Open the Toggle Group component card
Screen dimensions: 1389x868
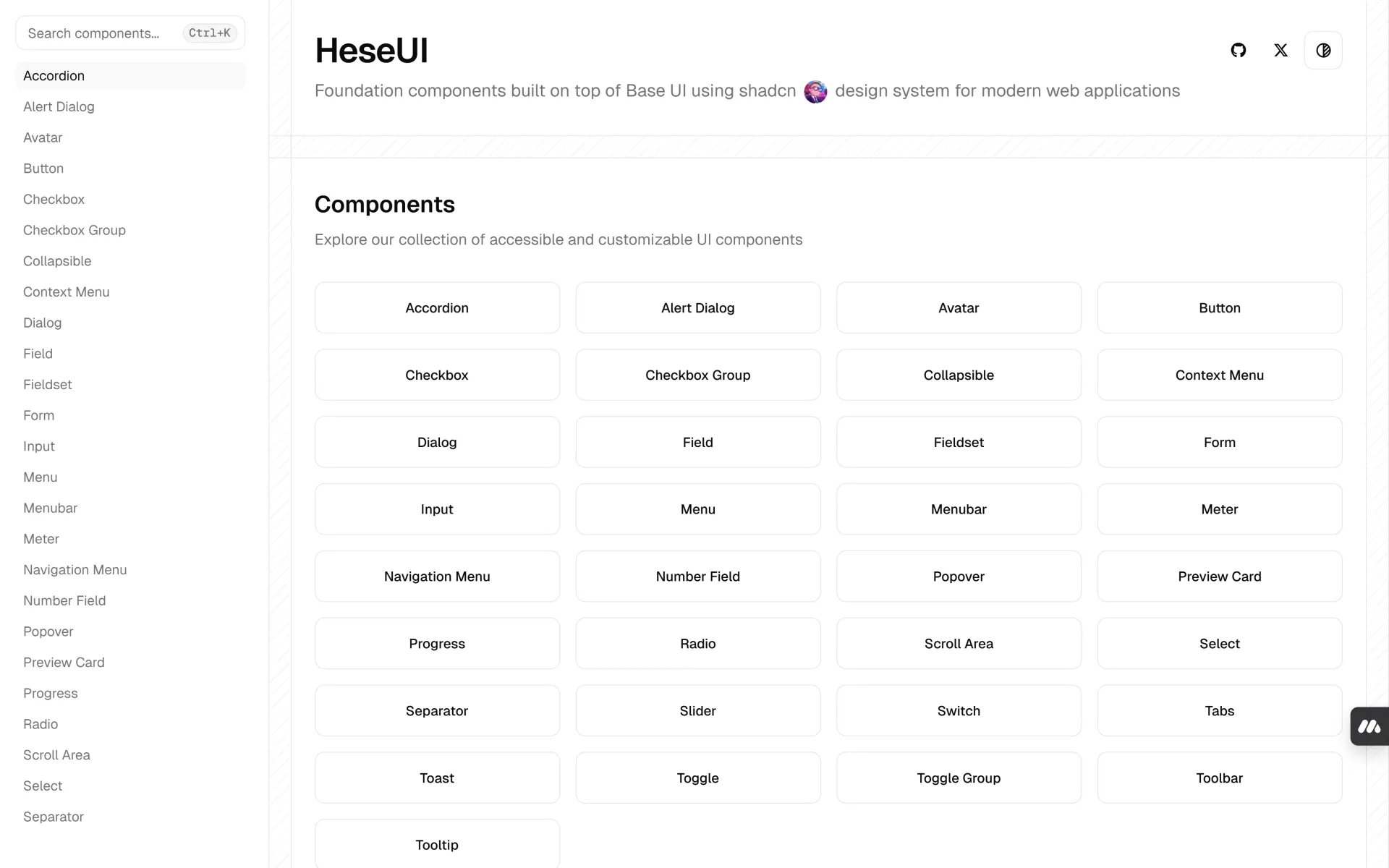pyautogui.click(x=959, y=778)
